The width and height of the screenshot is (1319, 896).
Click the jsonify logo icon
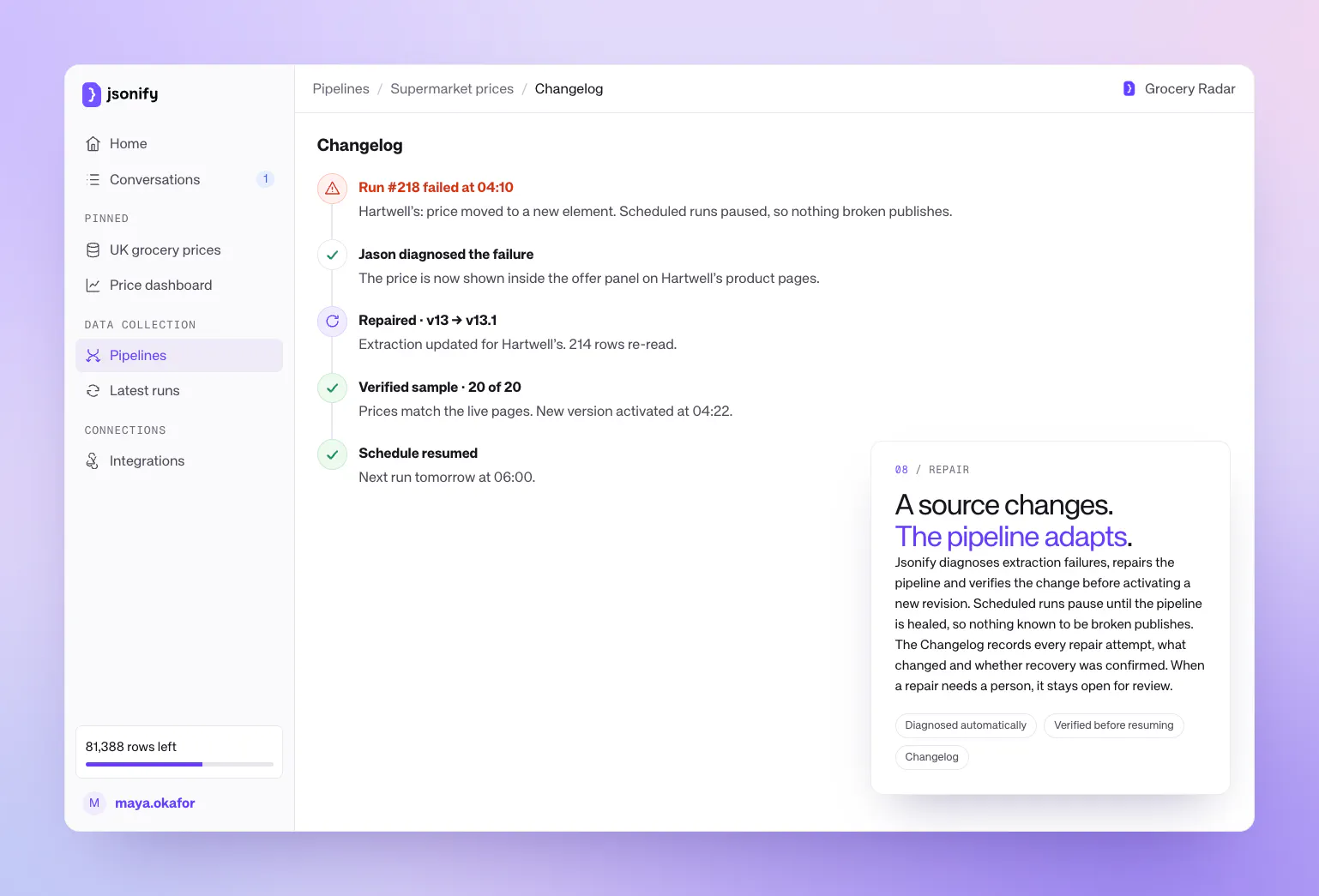point(92,94)
